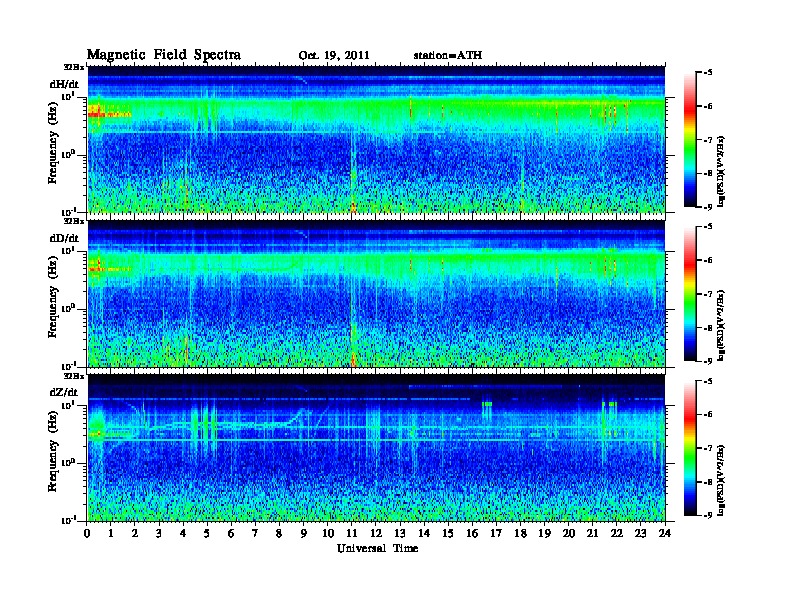Click the 'Magnetic Field Spectra' title
Image resolution: width=792 pixels, height=612 pixels.
click(x=163, y=55)
